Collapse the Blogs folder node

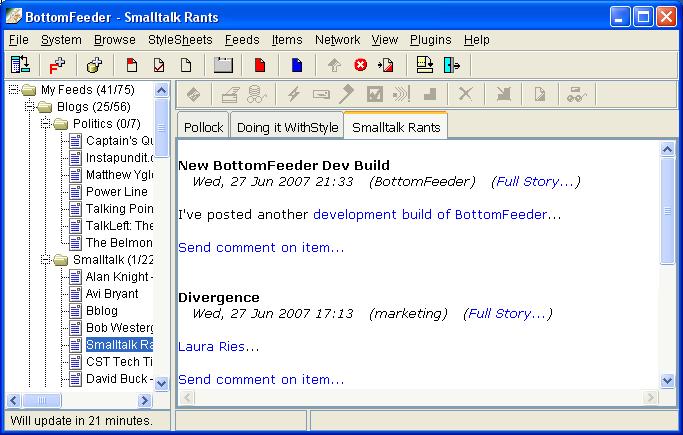(x=30, y=107)
